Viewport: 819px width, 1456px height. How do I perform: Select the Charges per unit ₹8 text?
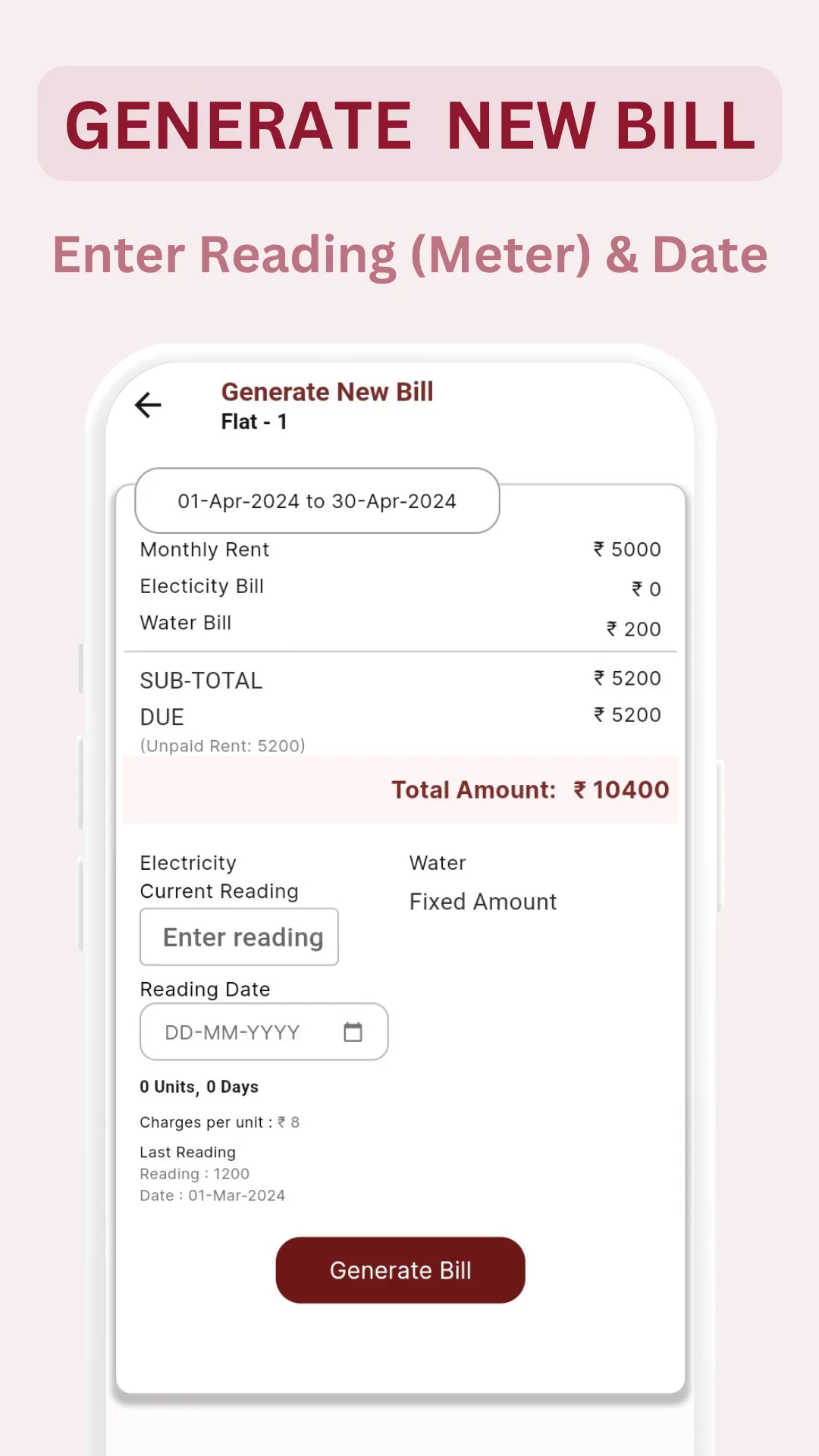pyautogui.click(x=220, y=1122)
